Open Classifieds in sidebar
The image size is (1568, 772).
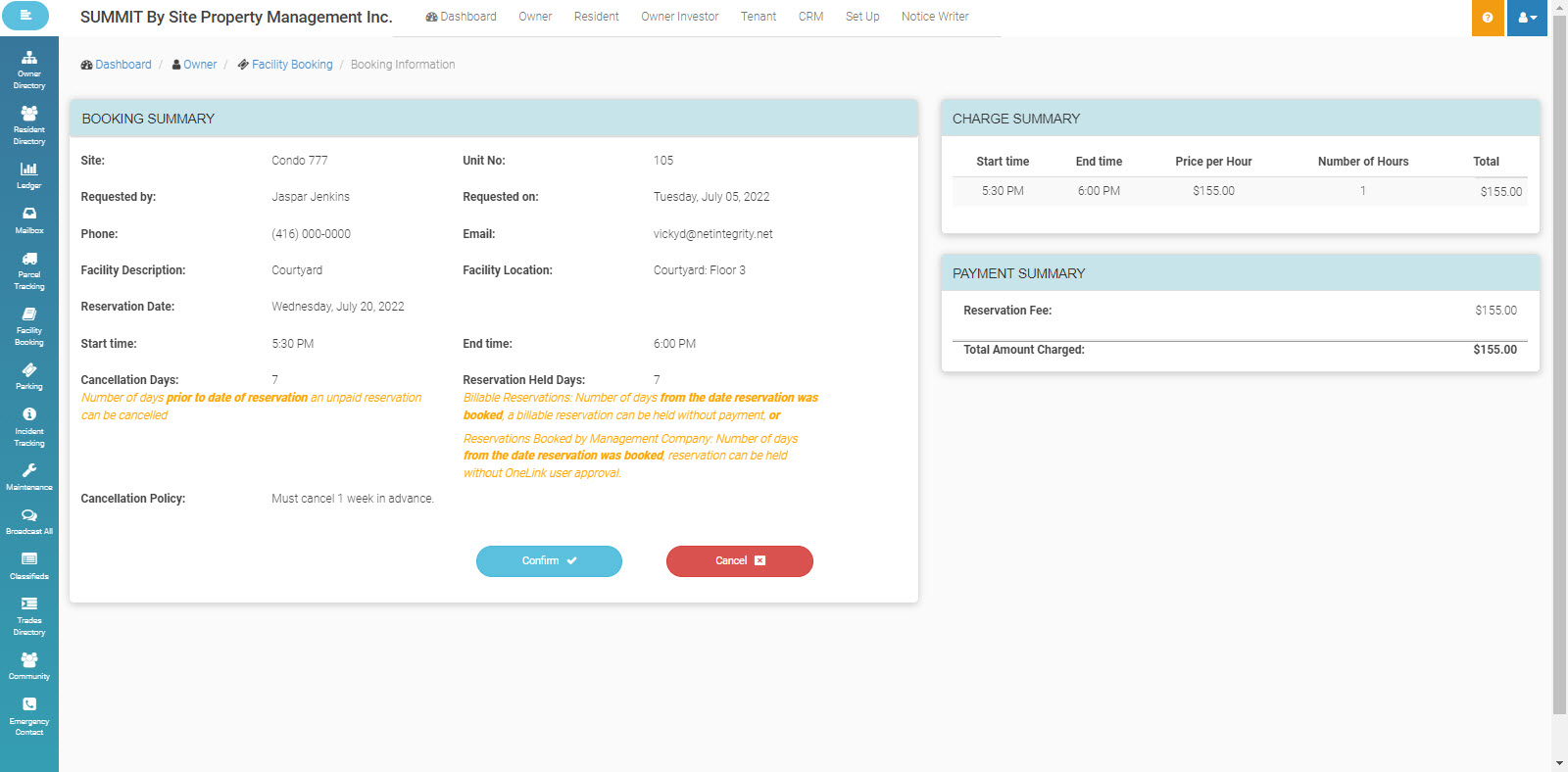tap(29, 566)
